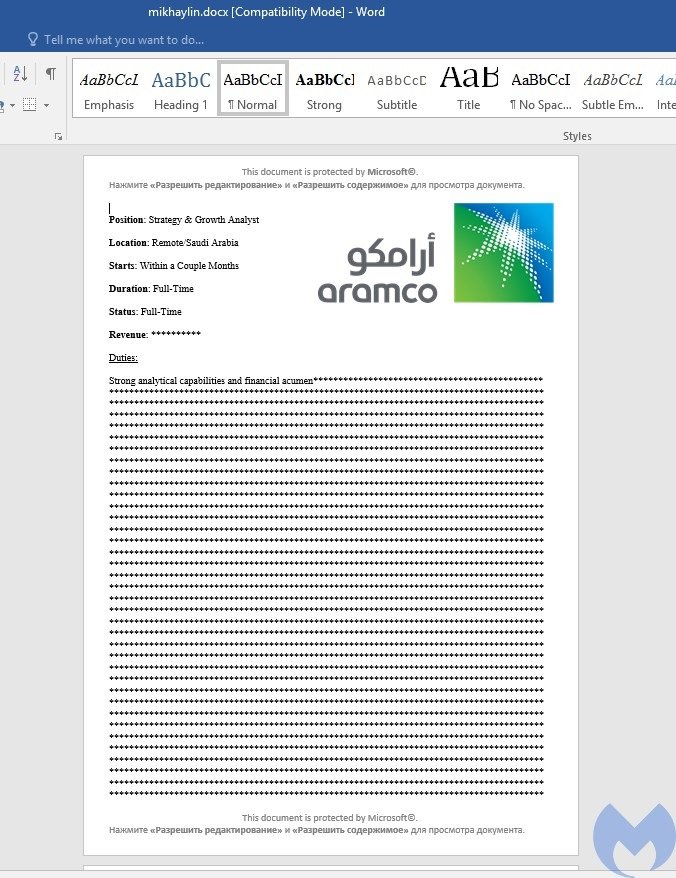Apply the Emphasis style
The width and height of the screenshot is (676, 878).
click(109, 89)
